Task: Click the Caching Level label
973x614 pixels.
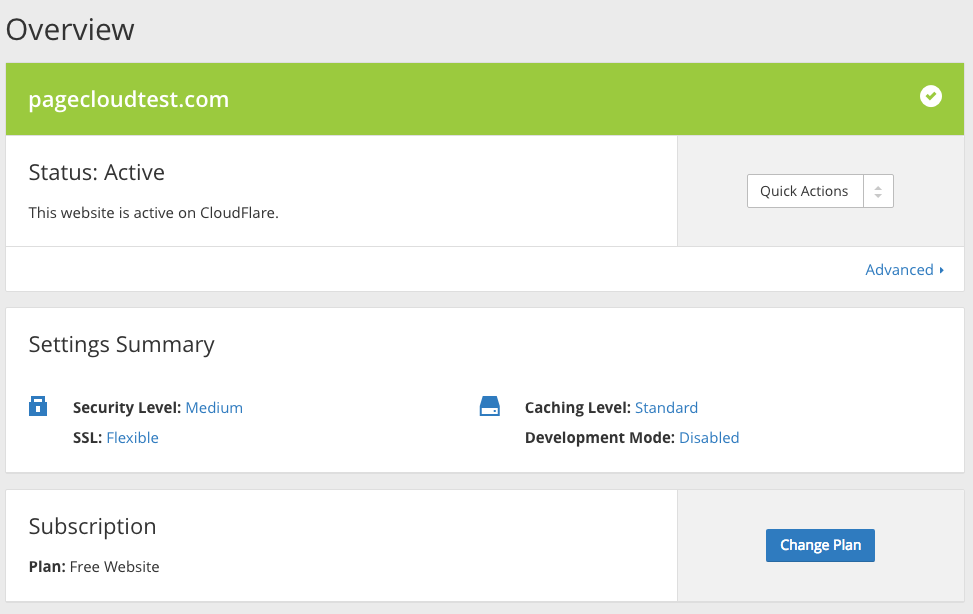Action: [578, 408]
